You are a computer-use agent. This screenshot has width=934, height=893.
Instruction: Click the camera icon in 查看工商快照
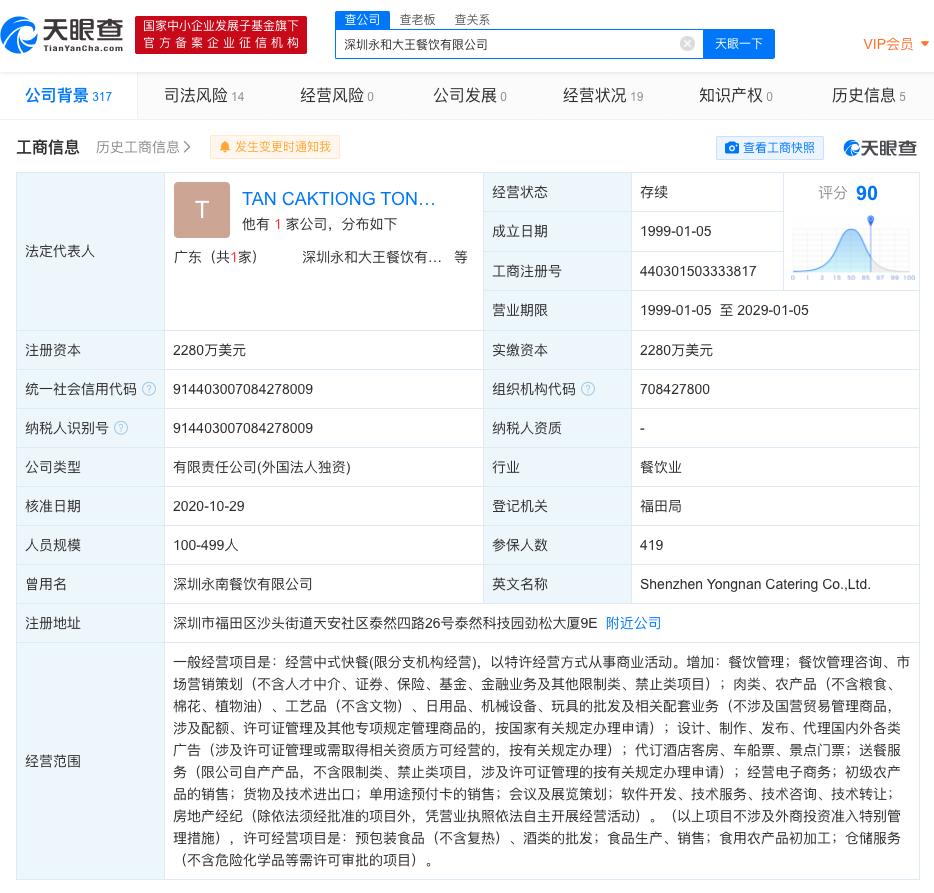pyautogui.click(x=732, y=148)
